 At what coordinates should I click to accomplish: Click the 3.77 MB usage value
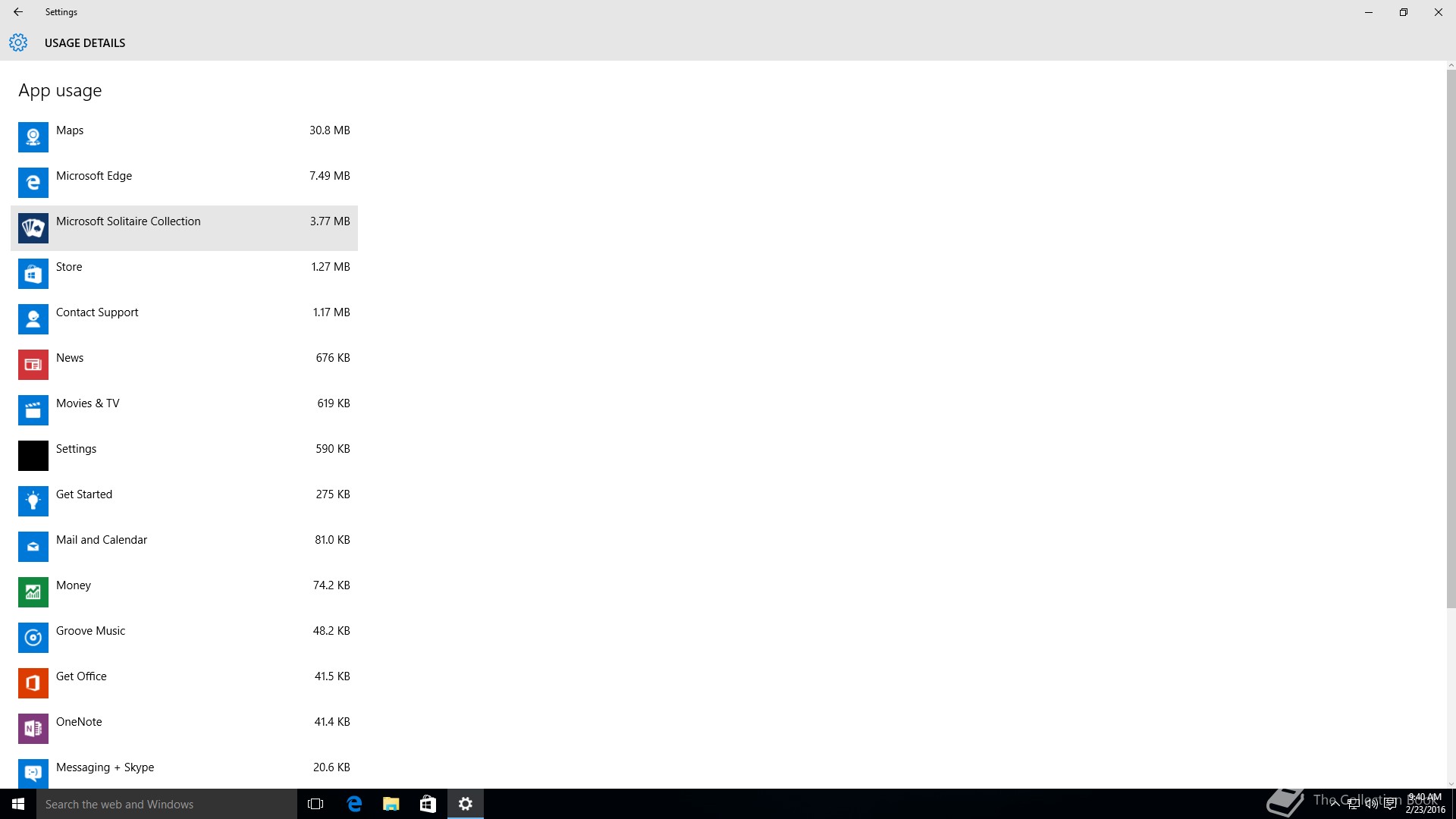[x=330, y=221]
